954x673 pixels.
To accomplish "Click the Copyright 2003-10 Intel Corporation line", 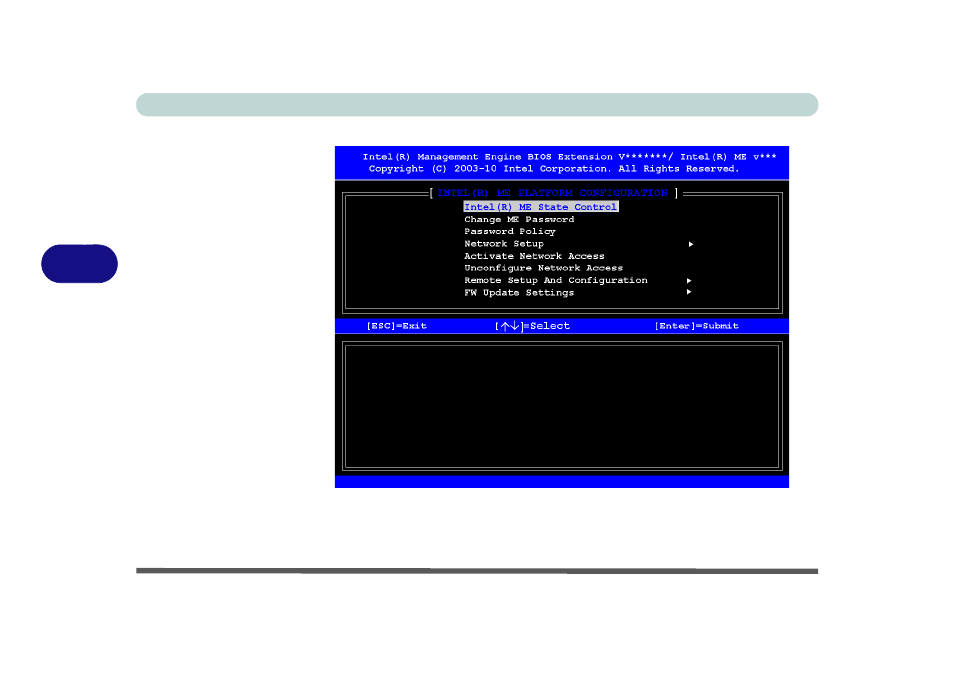I will [x=554, y=169].
